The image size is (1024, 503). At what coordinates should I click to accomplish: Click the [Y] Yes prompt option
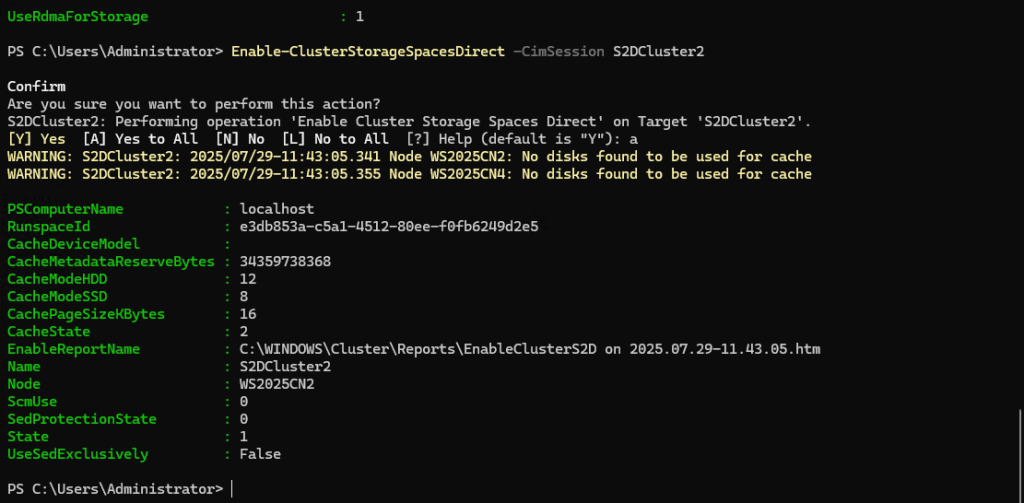pyautogui.click(x=36, y=139)
